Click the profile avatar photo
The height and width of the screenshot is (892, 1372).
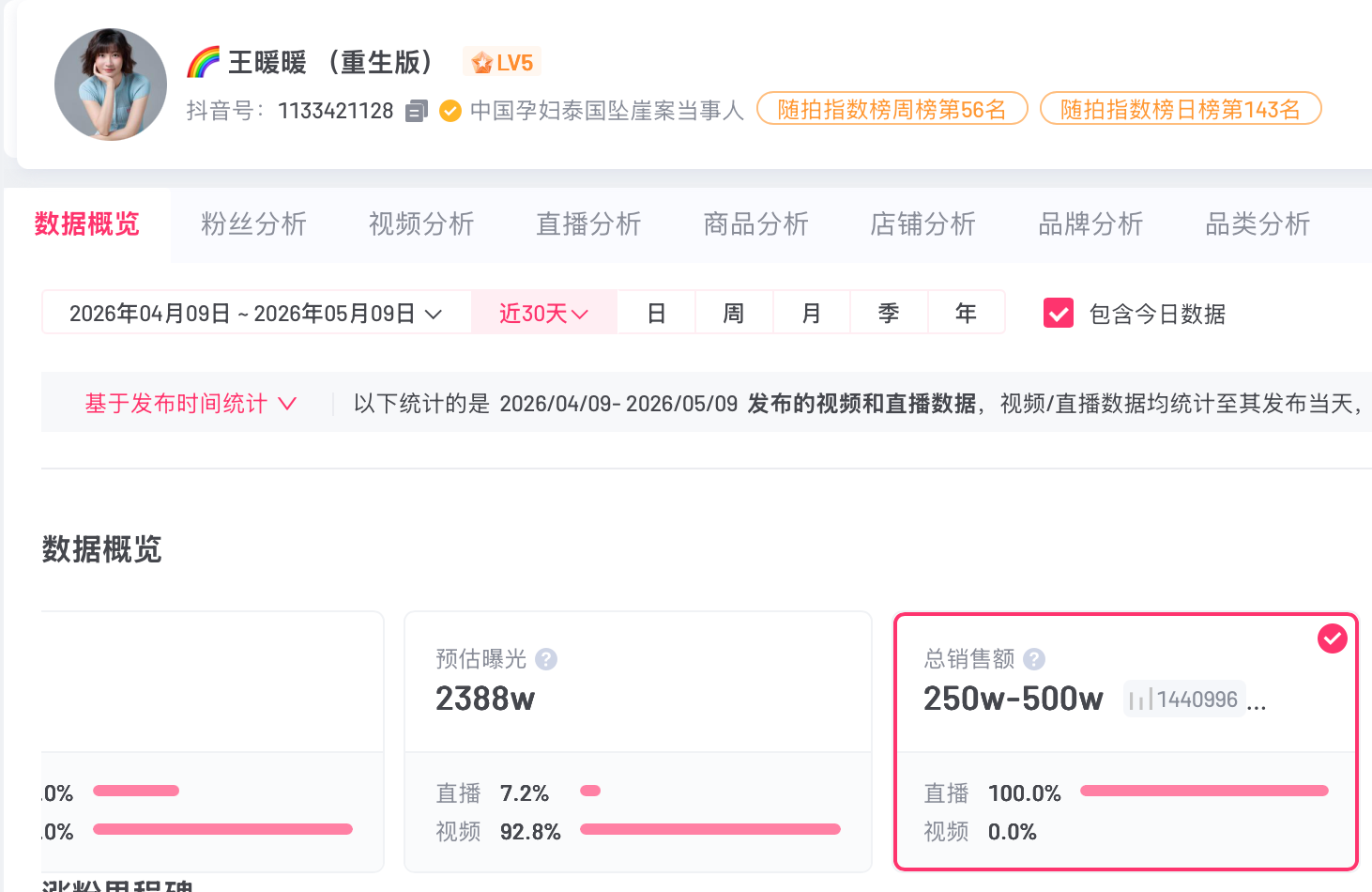[x=111, y=85]
